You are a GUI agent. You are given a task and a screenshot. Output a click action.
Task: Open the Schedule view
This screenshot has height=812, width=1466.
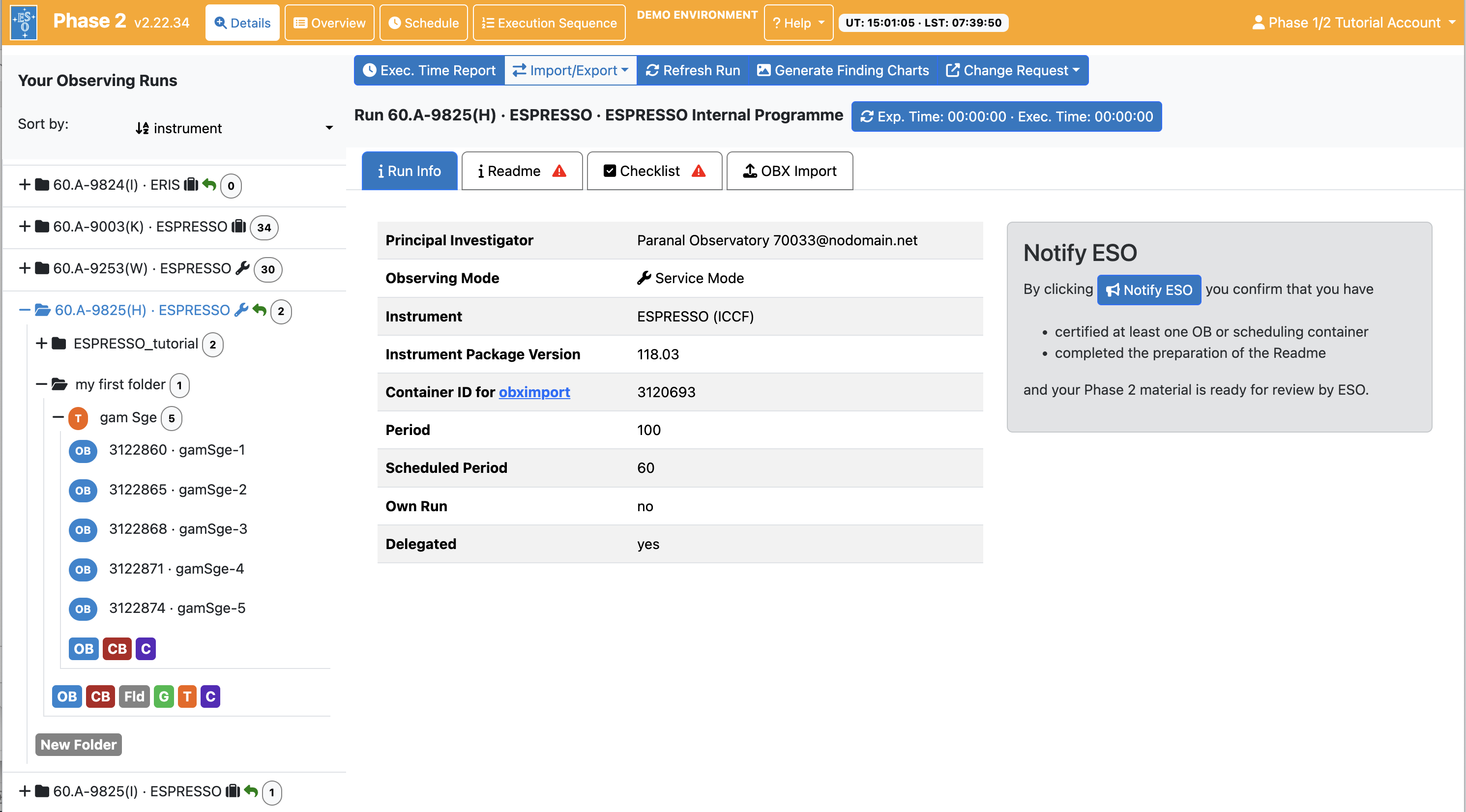pos(423,23)
